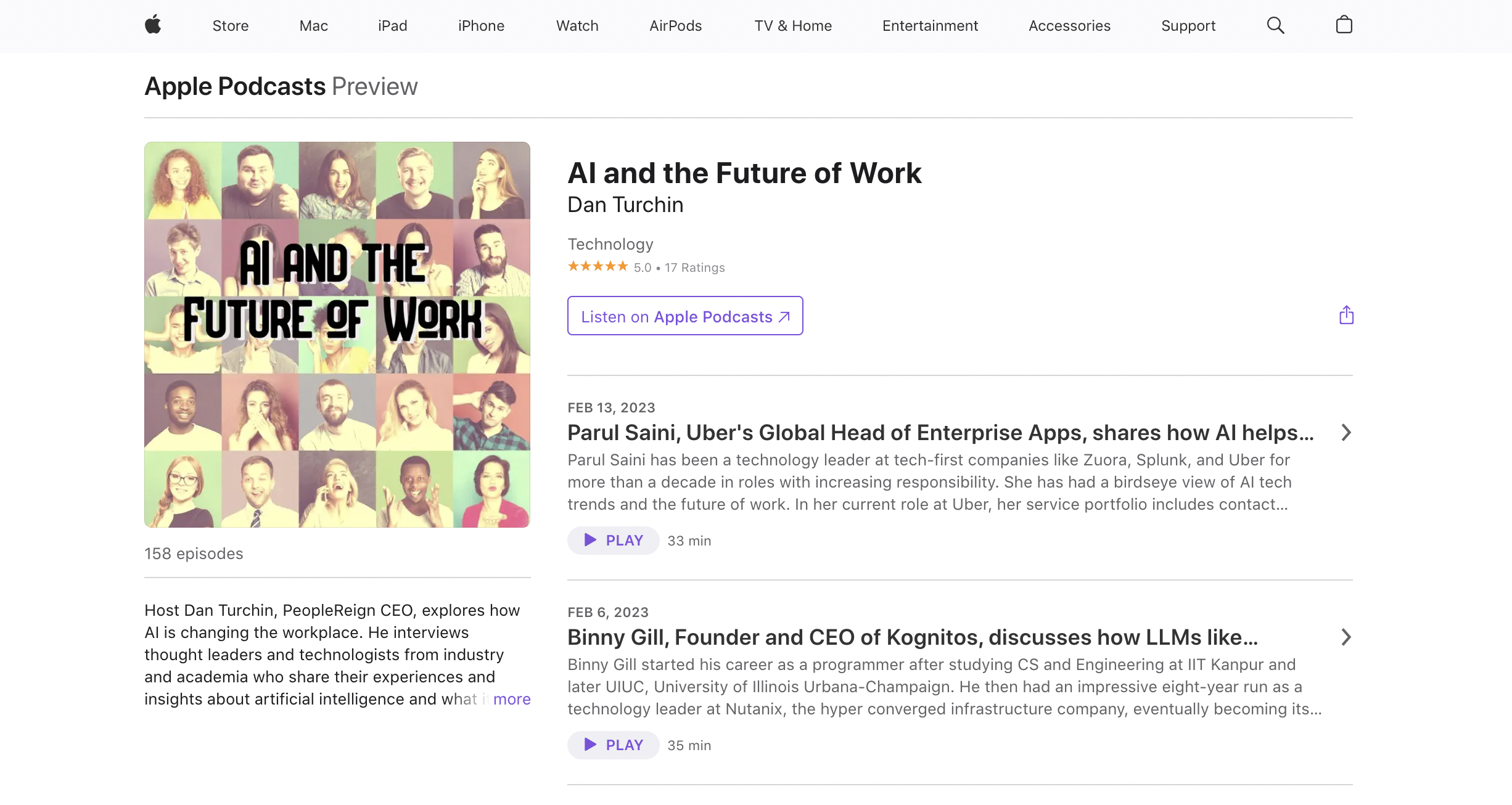This screenshot has width=1512, height=805.
Task: Play the Parul Saini episode
Action: tap(613, 540)
